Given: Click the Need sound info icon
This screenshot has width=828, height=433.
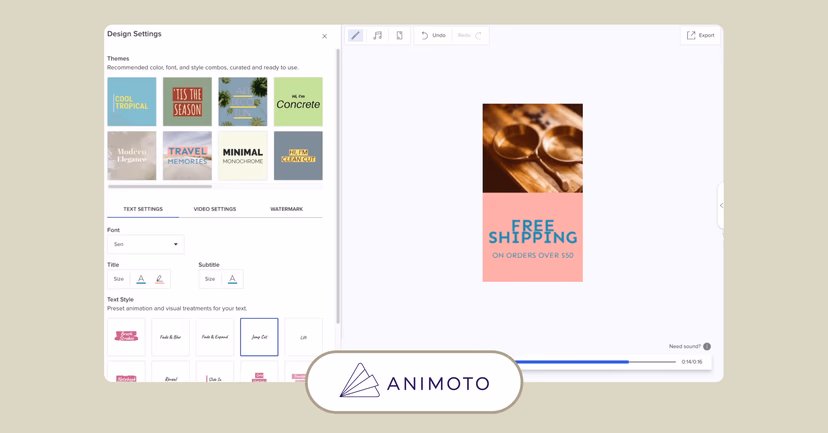Looking at the screenshot, I should click(x=707, y=346).
